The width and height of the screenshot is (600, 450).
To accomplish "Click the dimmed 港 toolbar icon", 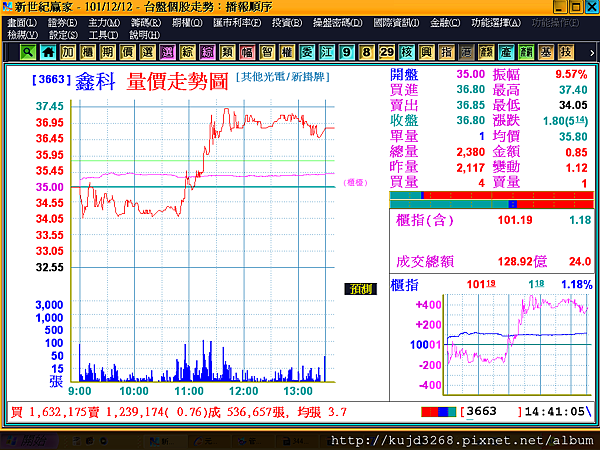I will [466, 52].
